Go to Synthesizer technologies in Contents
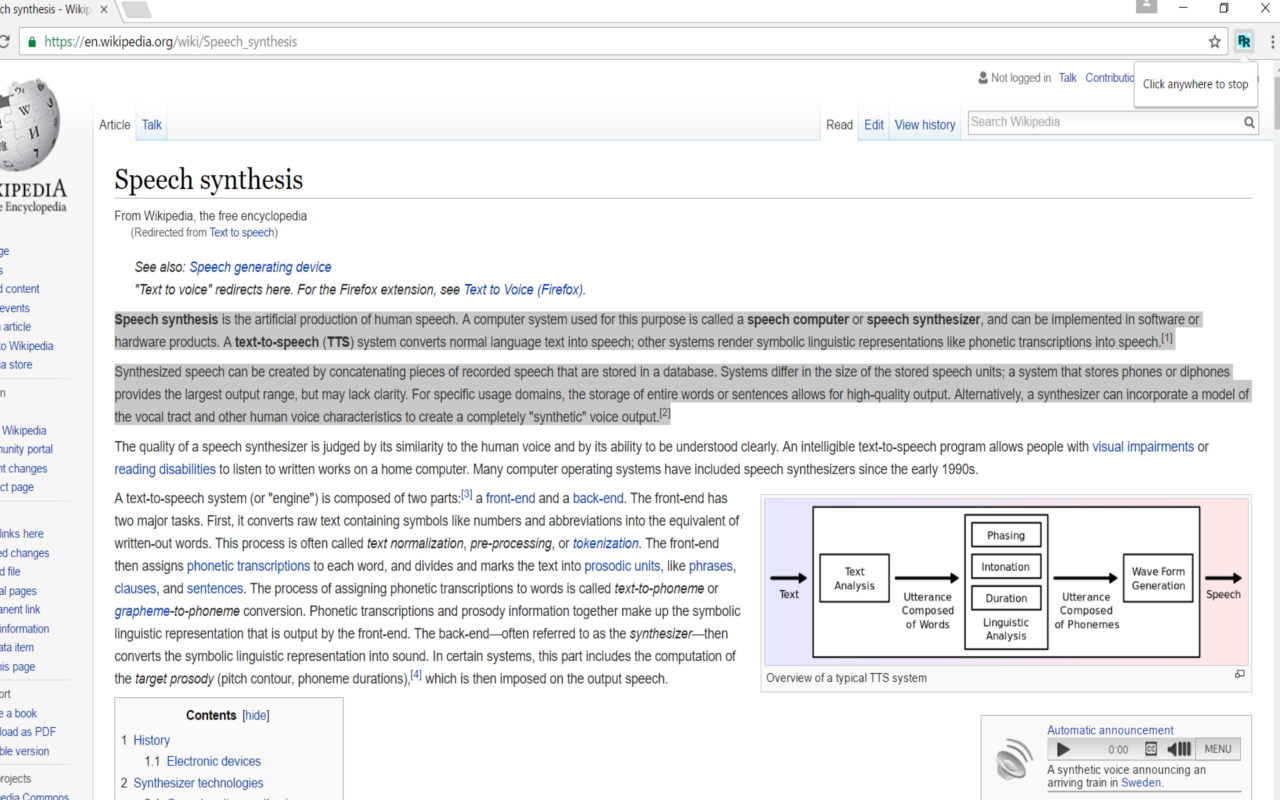The height and width of the screenshot is (800, 1280). click(x=199, y=784)
